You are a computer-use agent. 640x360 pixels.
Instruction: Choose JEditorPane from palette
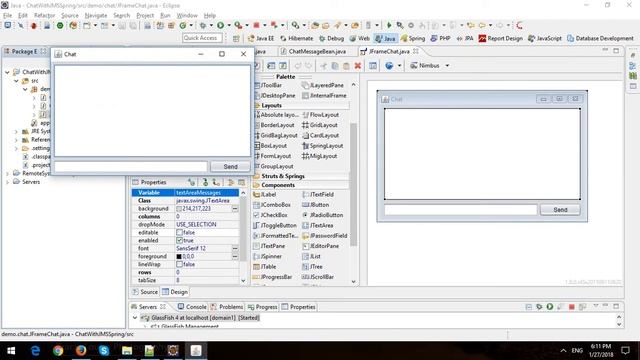(x=320, y=246)
